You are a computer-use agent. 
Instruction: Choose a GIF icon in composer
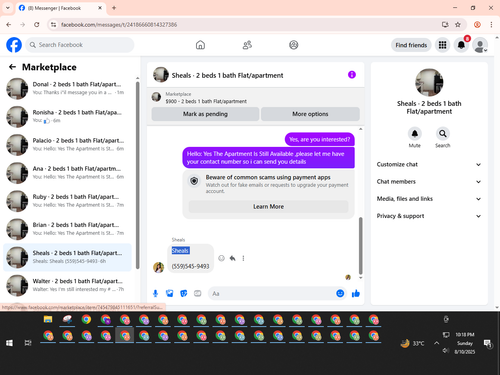[x=198, y=293]
